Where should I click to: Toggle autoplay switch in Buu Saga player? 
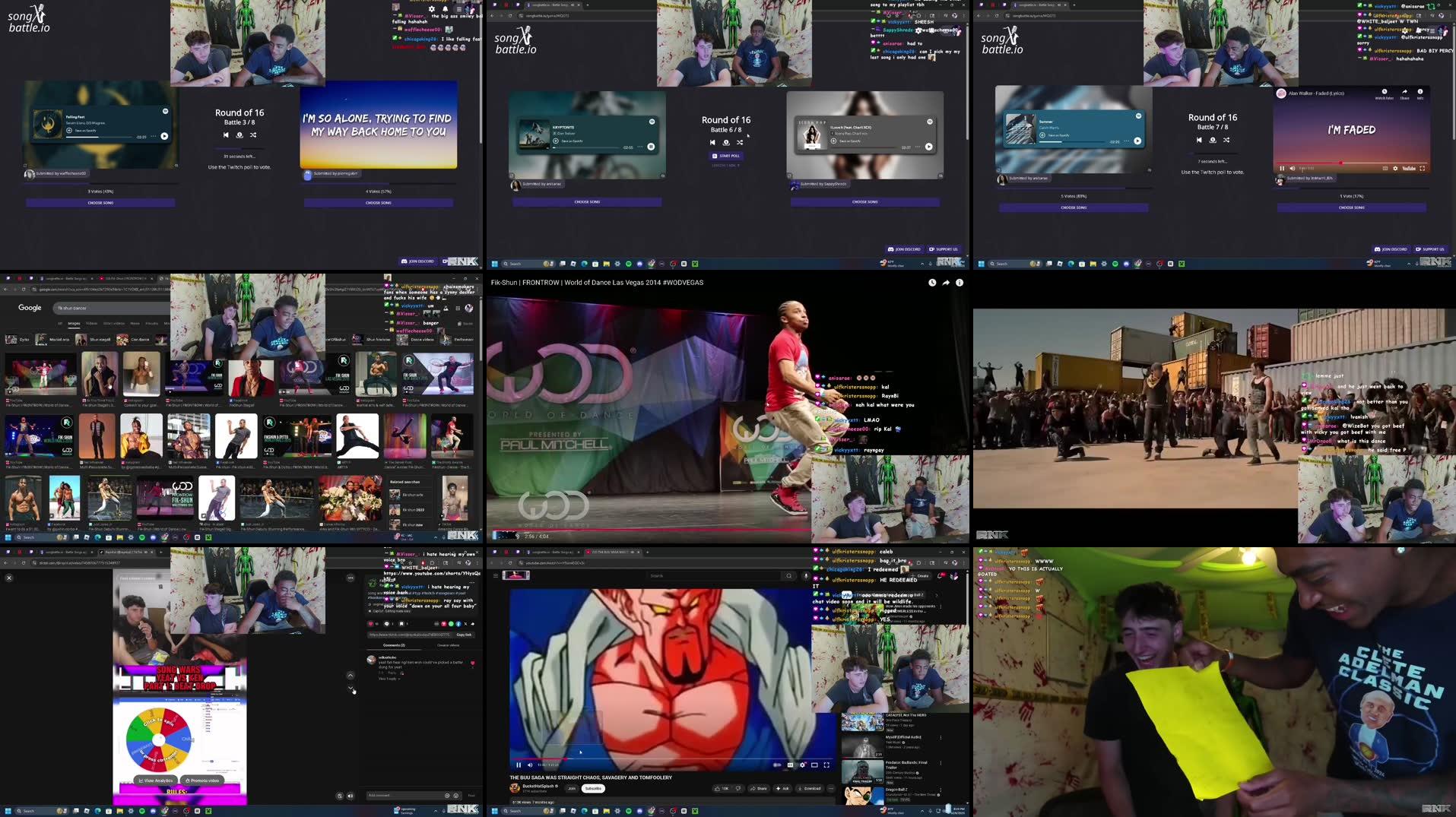(777, 765)
